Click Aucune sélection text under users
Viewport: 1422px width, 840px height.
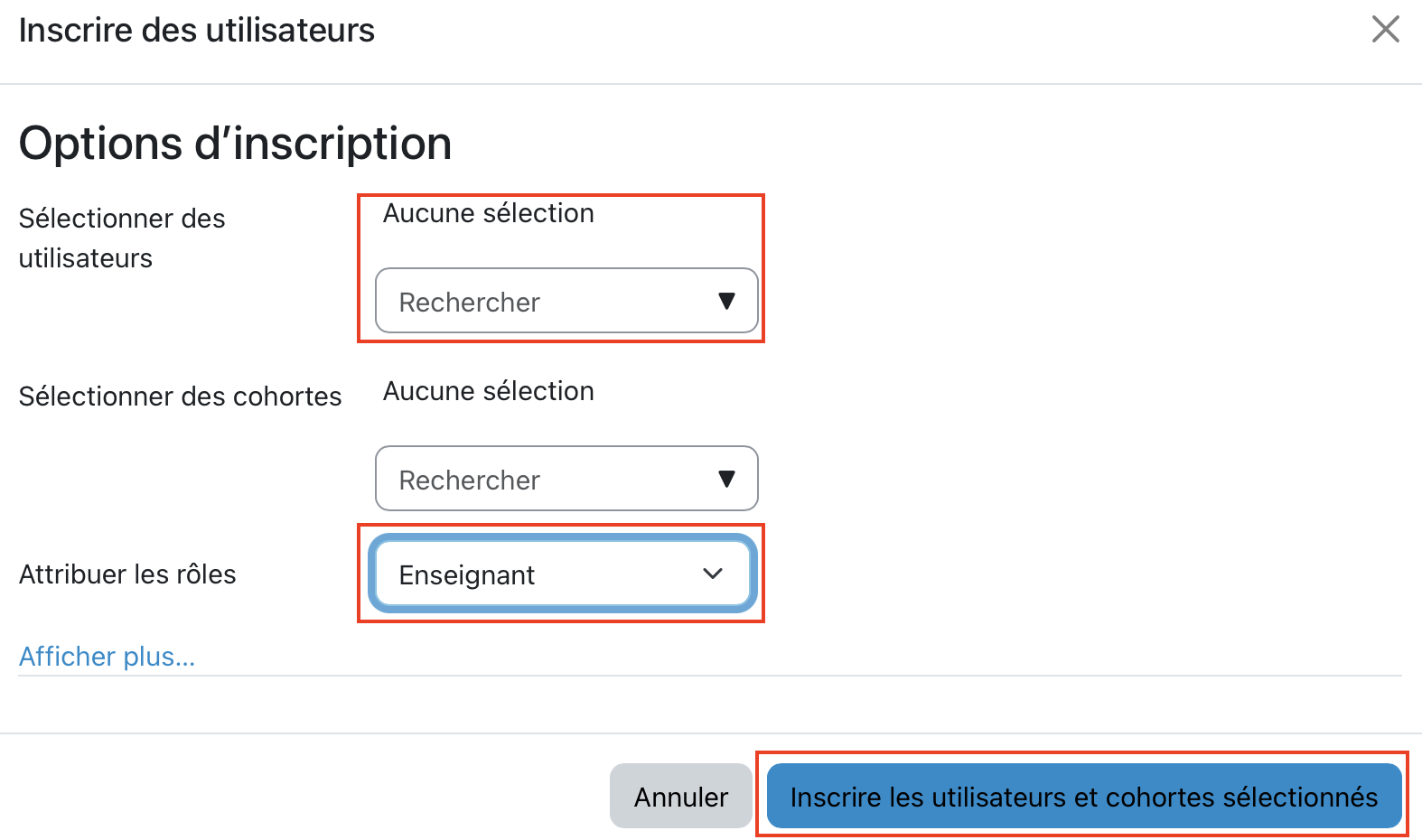click(x=488, y=213)
